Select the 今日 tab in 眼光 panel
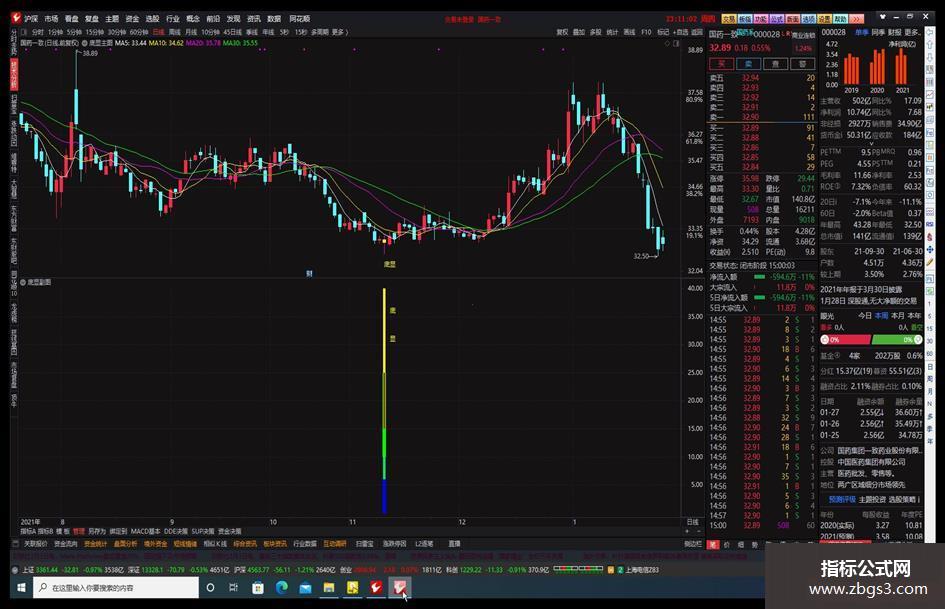Image resolution: width=945 pixels, height=609 pixels. point(865,316)
